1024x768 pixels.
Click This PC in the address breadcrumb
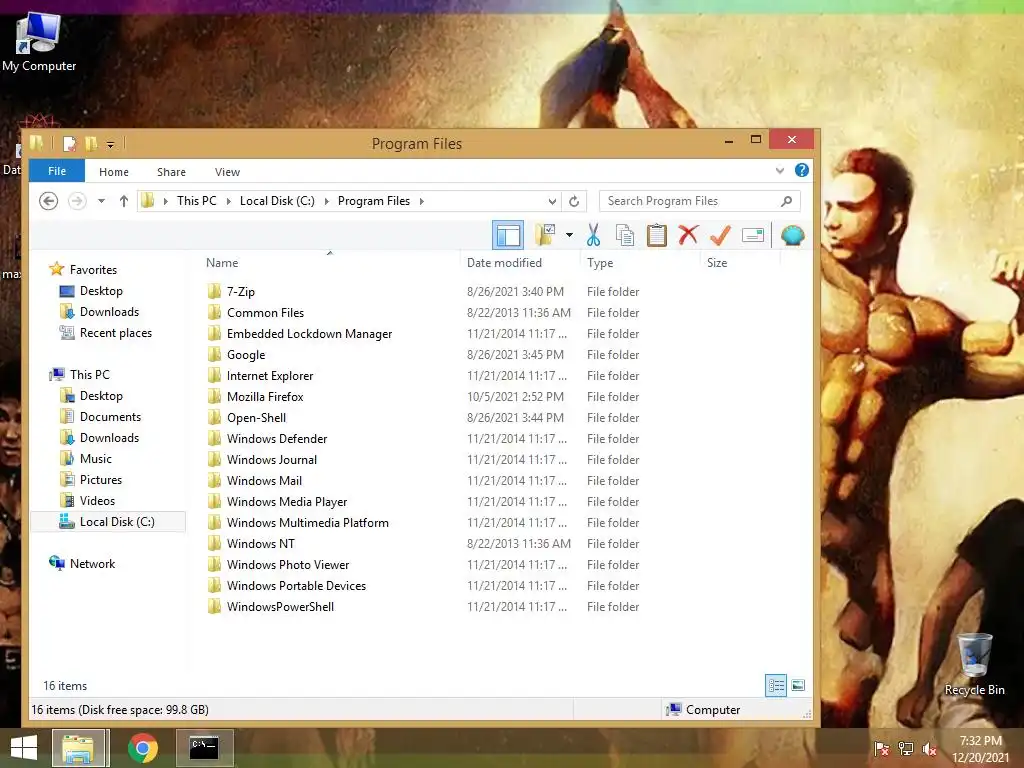tap(197, 201)
